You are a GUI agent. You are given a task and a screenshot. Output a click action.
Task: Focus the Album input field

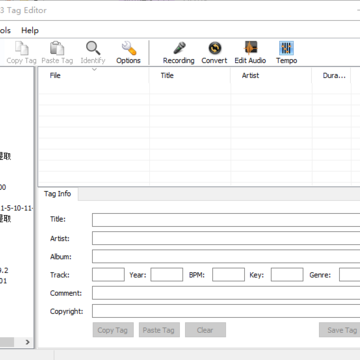click(x=226, y=257)
